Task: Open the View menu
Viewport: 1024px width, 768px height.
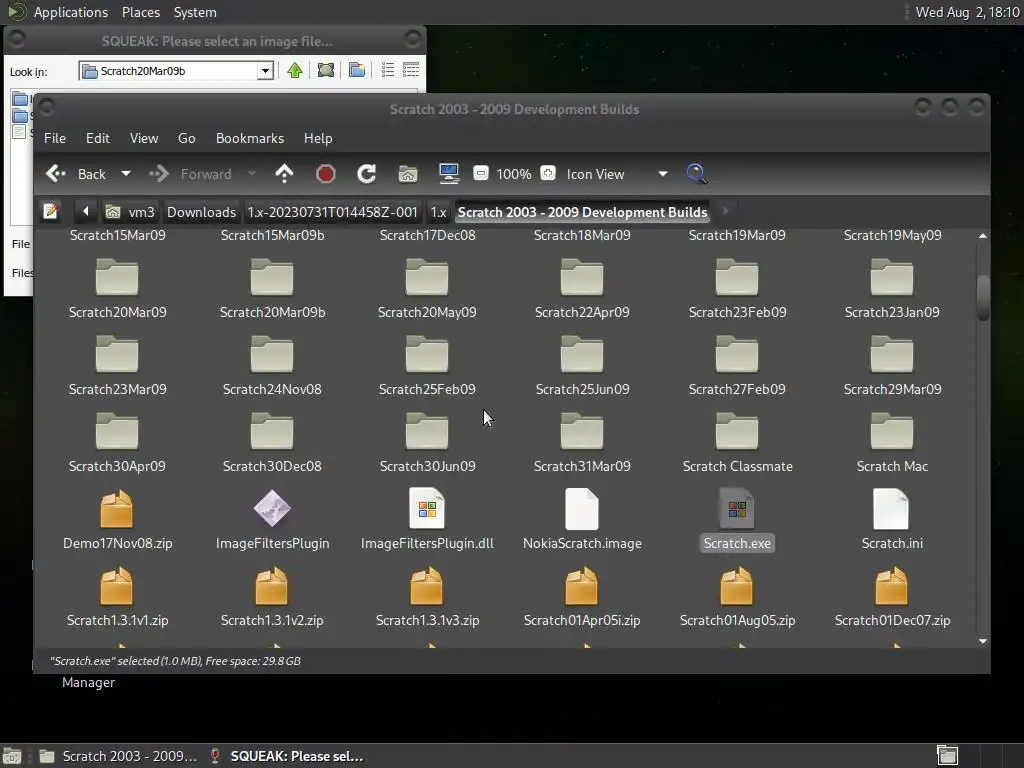Action: pyautogui.click(x=144, y=138)
